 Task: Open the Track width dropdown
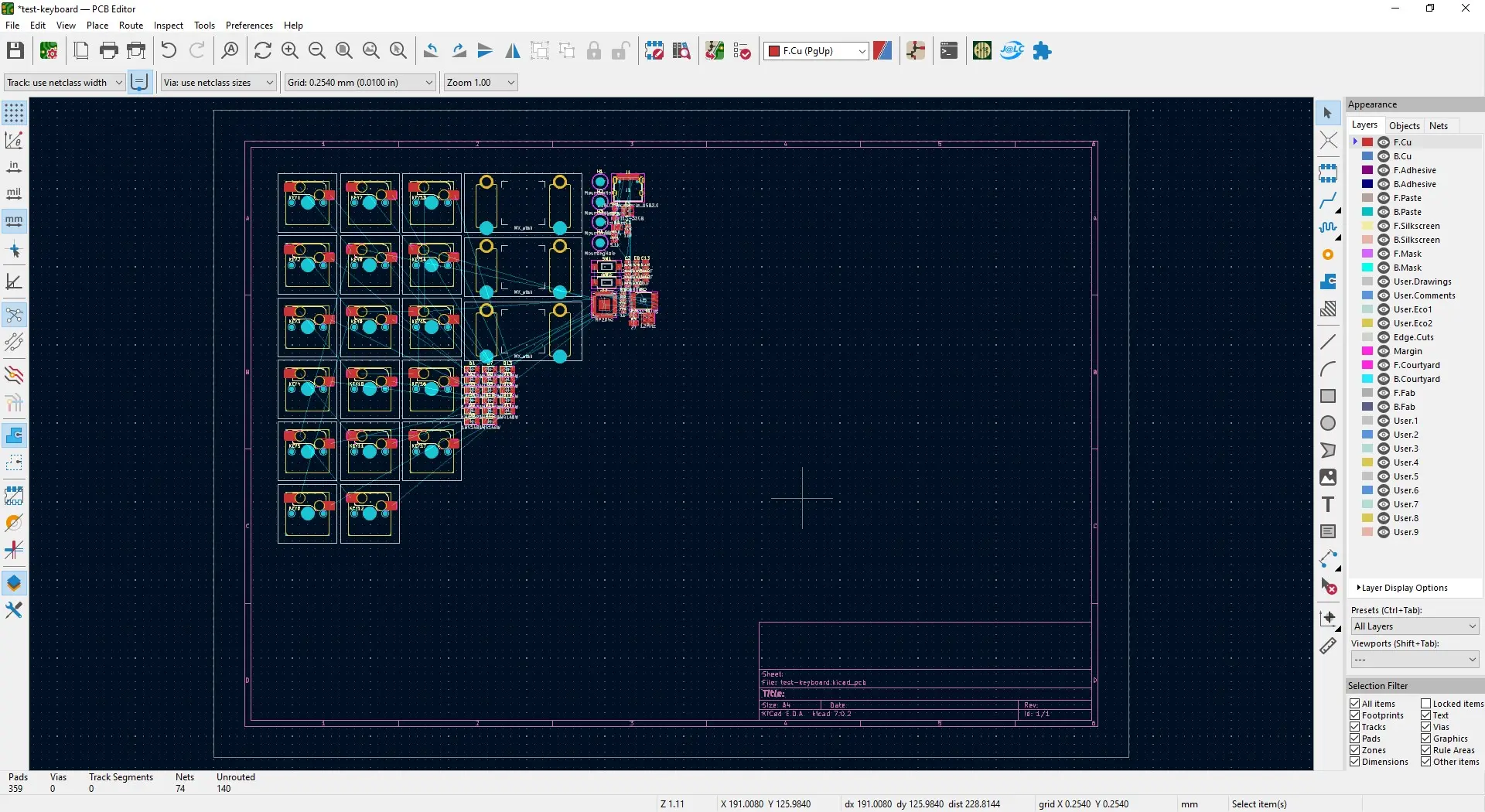(64, 83)
